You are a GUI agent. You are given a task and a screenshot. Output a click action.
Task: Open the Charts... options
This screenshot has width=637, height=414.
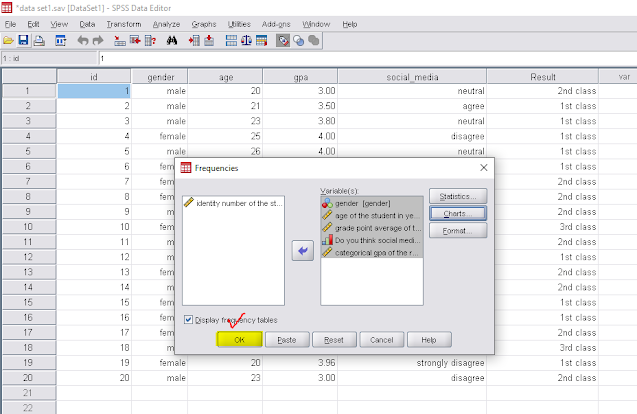(x=458, y=214)
